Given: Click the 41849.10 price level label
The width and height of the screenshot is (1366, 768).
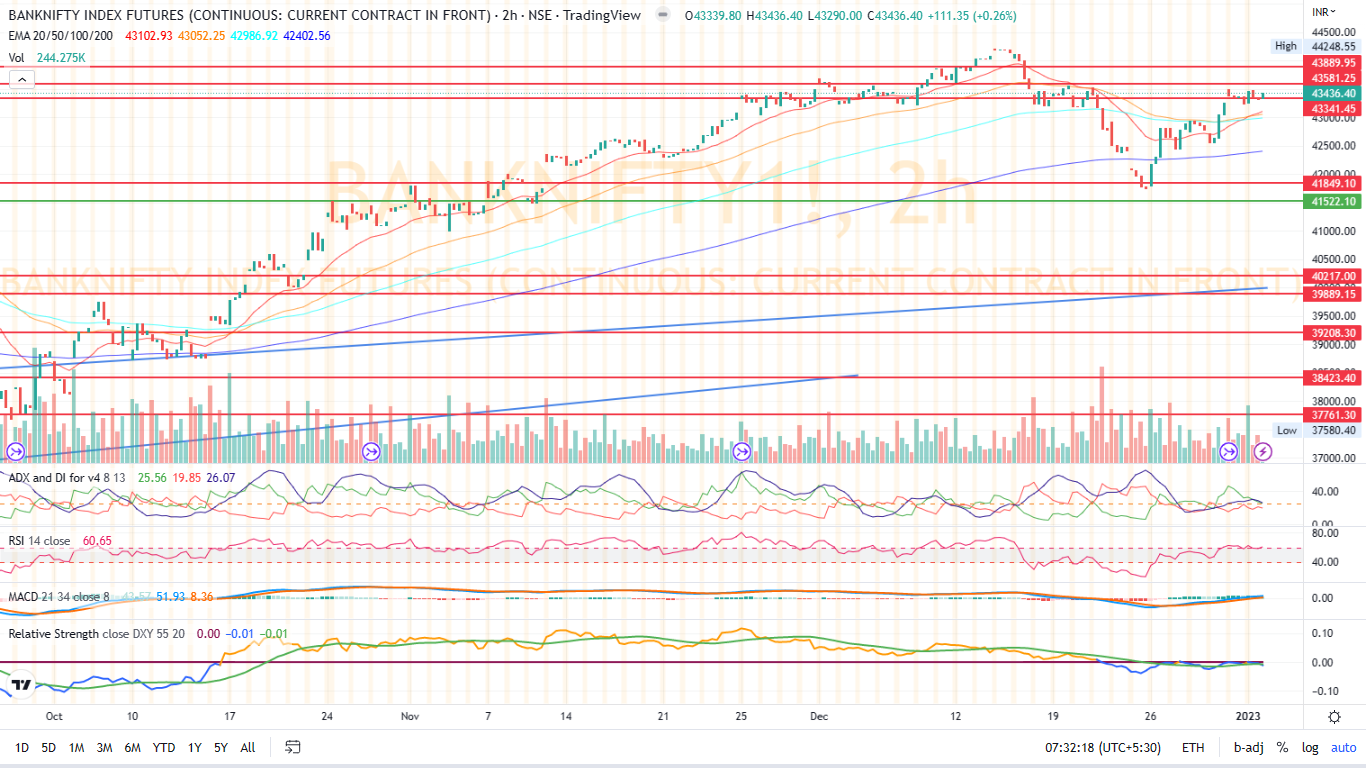Looking at the screenshot, I should (1333, 183).
